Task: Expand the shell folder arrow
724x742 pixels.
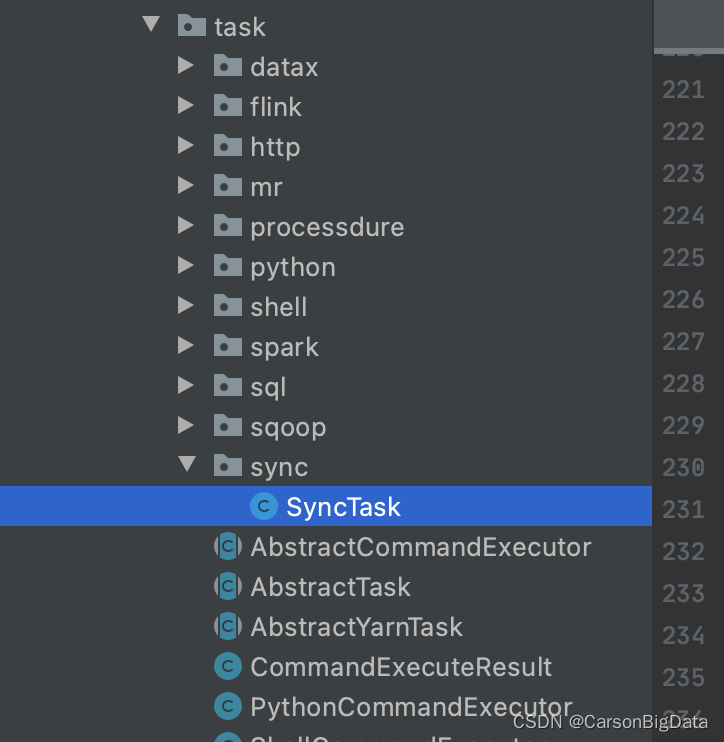Action: [x=185, y=305]
